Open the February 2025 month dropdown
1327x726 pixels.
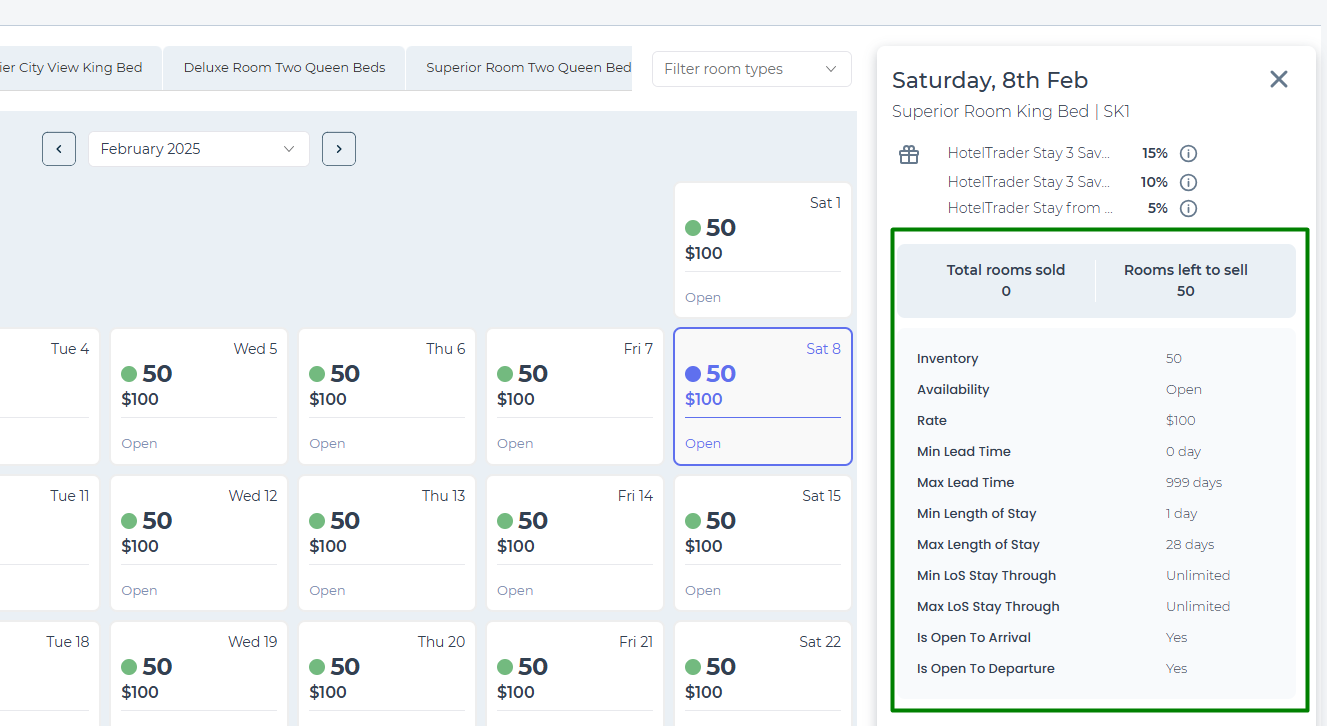point(199,149)
